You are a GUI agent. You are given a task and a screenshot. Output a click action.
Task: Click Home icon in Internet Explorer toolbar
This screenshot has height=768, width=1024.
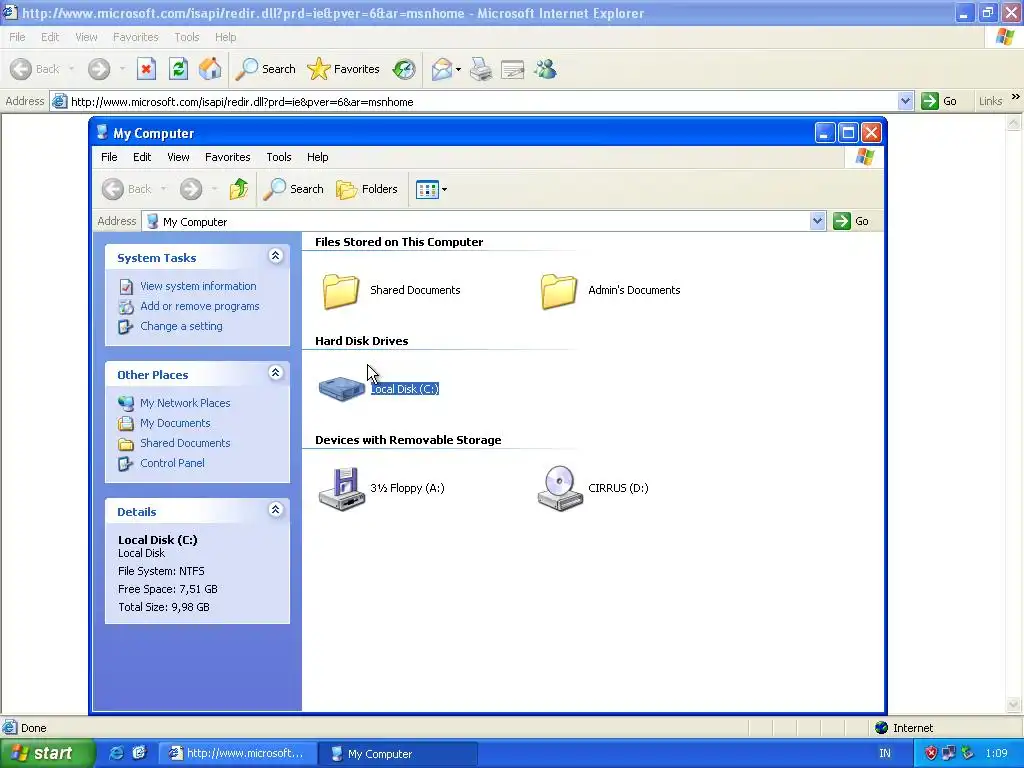pos(210,69)
